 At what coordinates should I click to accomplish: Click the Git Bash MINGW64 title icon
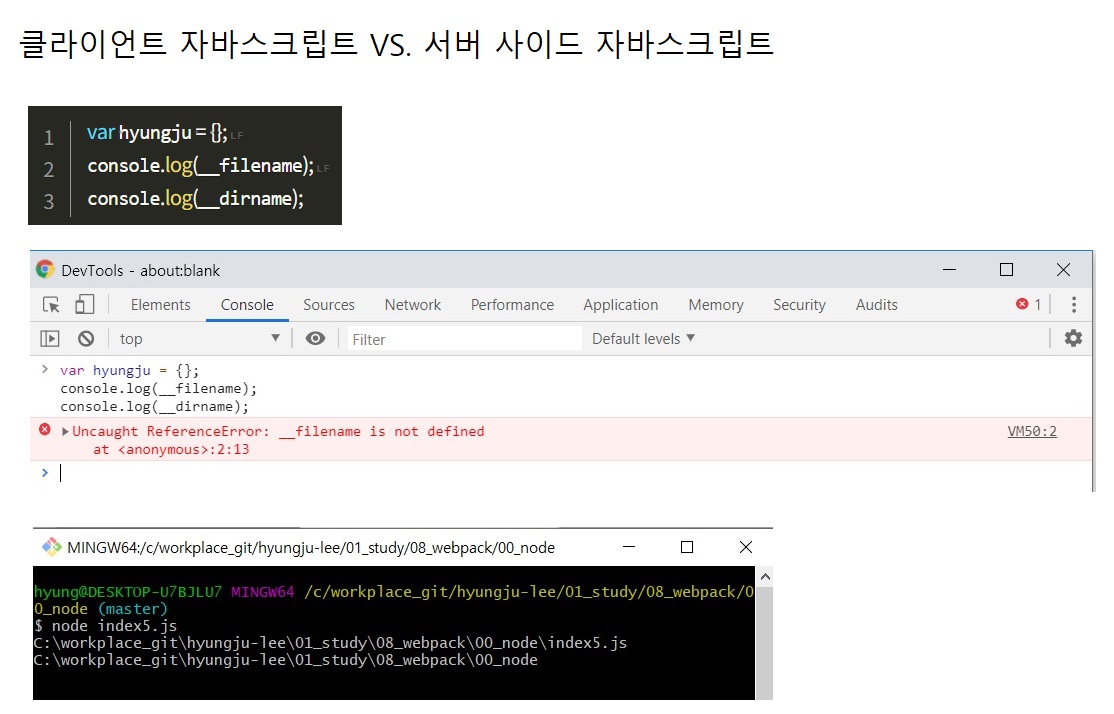point(51,547)
